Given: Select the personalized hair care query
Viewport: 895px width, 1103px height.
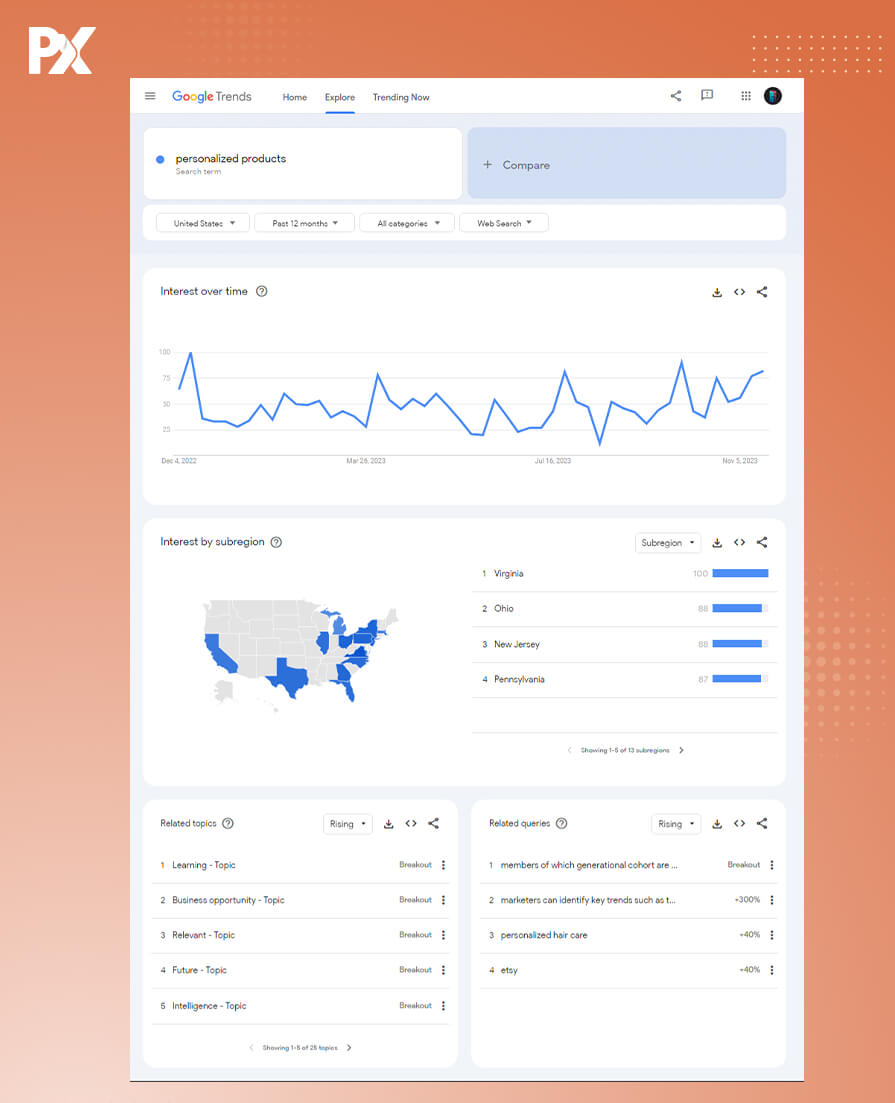Looking at the screenshot, I should click(544, 935).
